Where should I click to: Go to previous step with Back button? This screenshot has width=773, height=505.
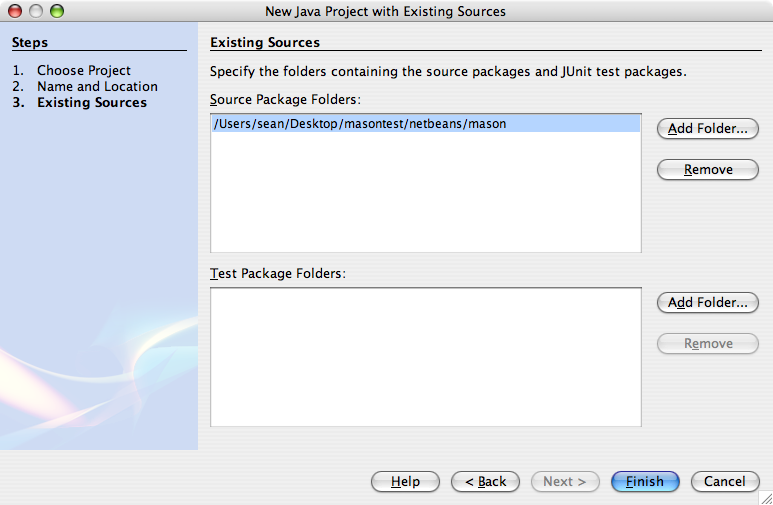[x=485, y=482]
